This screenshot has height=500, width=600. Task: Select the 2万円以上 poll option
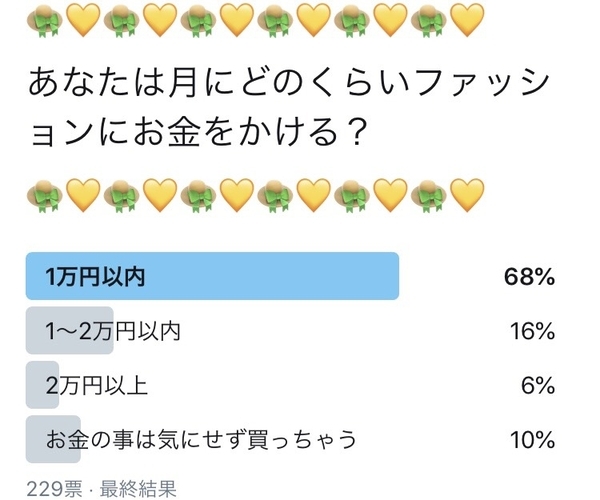(97, 385)
